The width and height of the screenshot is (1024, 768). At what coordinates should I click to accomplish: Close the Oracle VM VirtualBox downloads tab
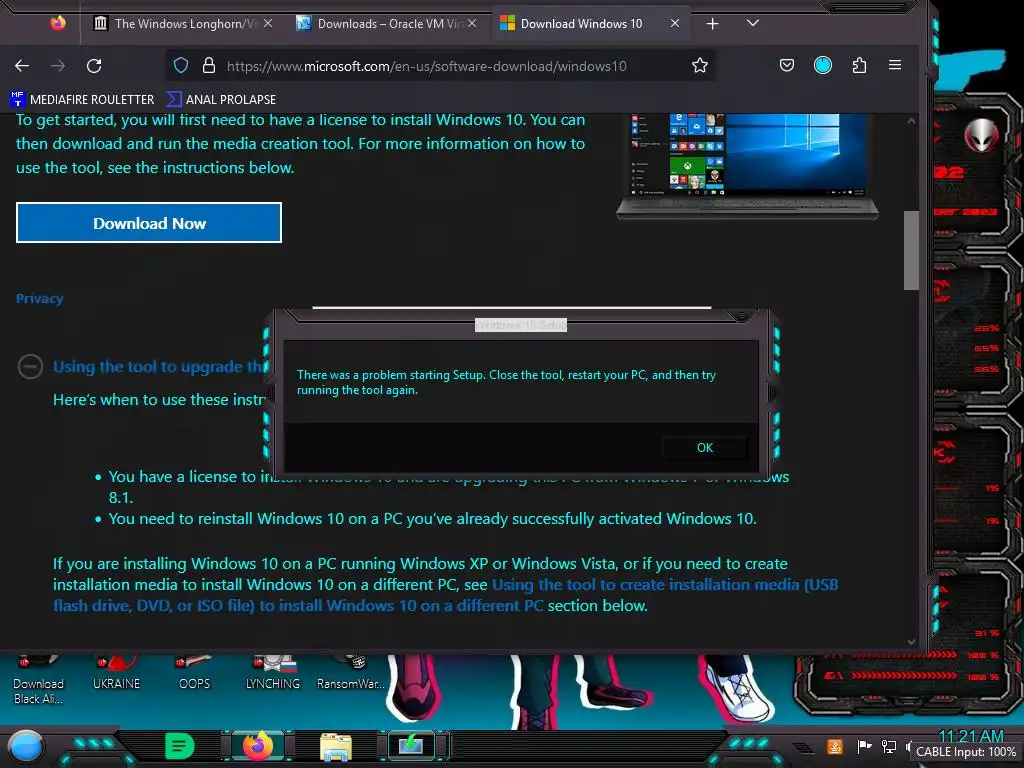coord(472,24)
